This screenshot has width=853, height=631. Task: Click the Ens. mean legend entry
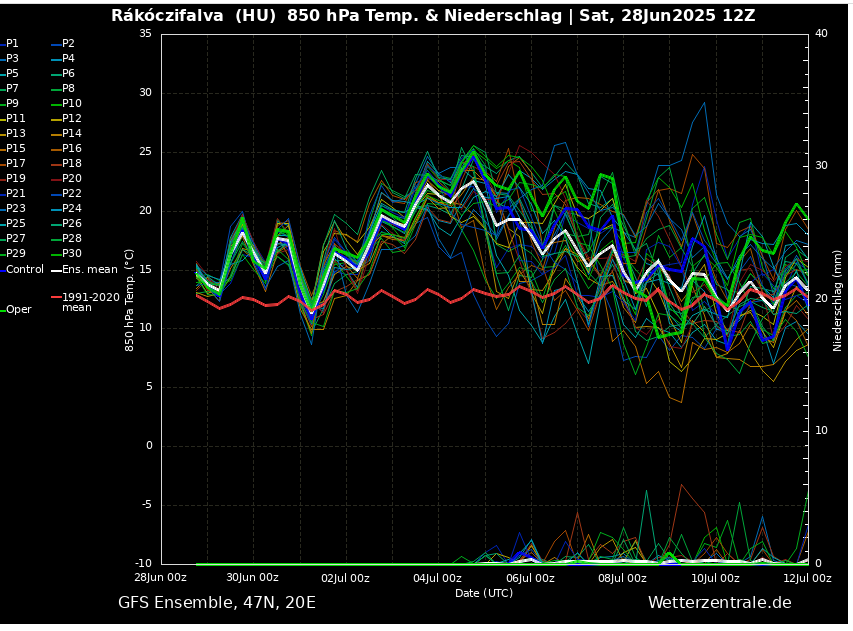(89, 270)
